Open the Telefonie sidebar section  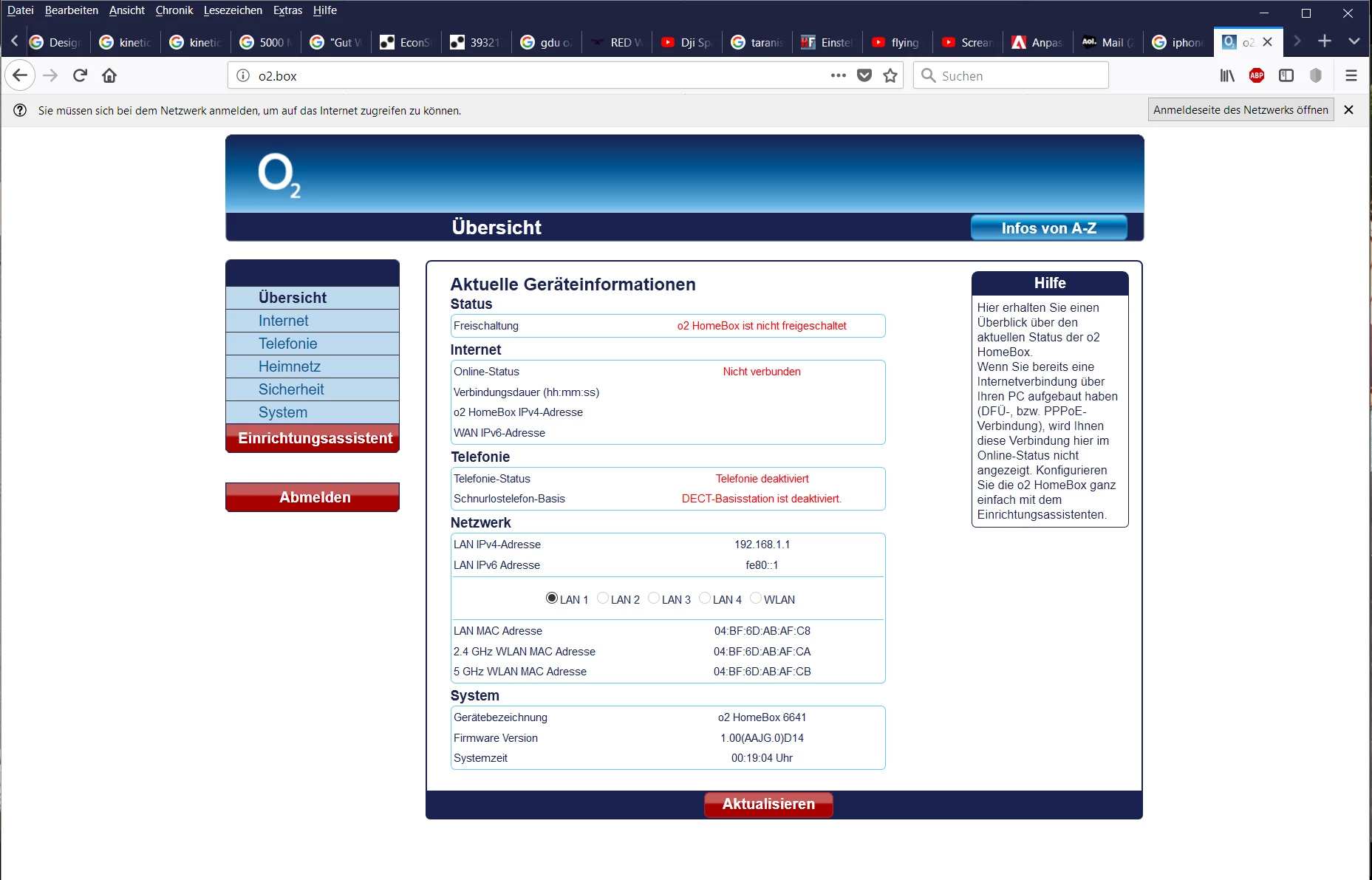pos(313,344)
